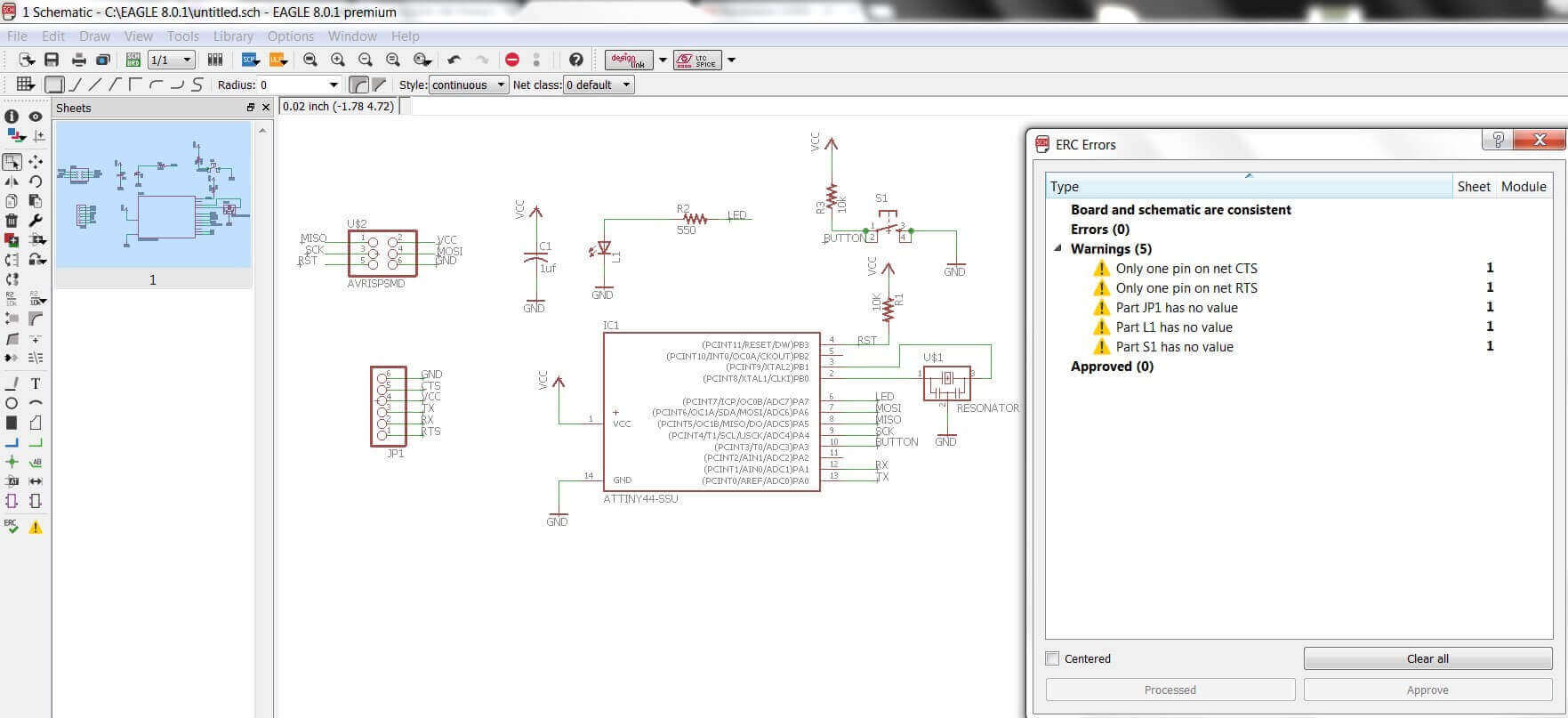Viewport: 1568px width, 718px height.
Task: Select the Text tool in sidebar
Action: tap(36, 383)
